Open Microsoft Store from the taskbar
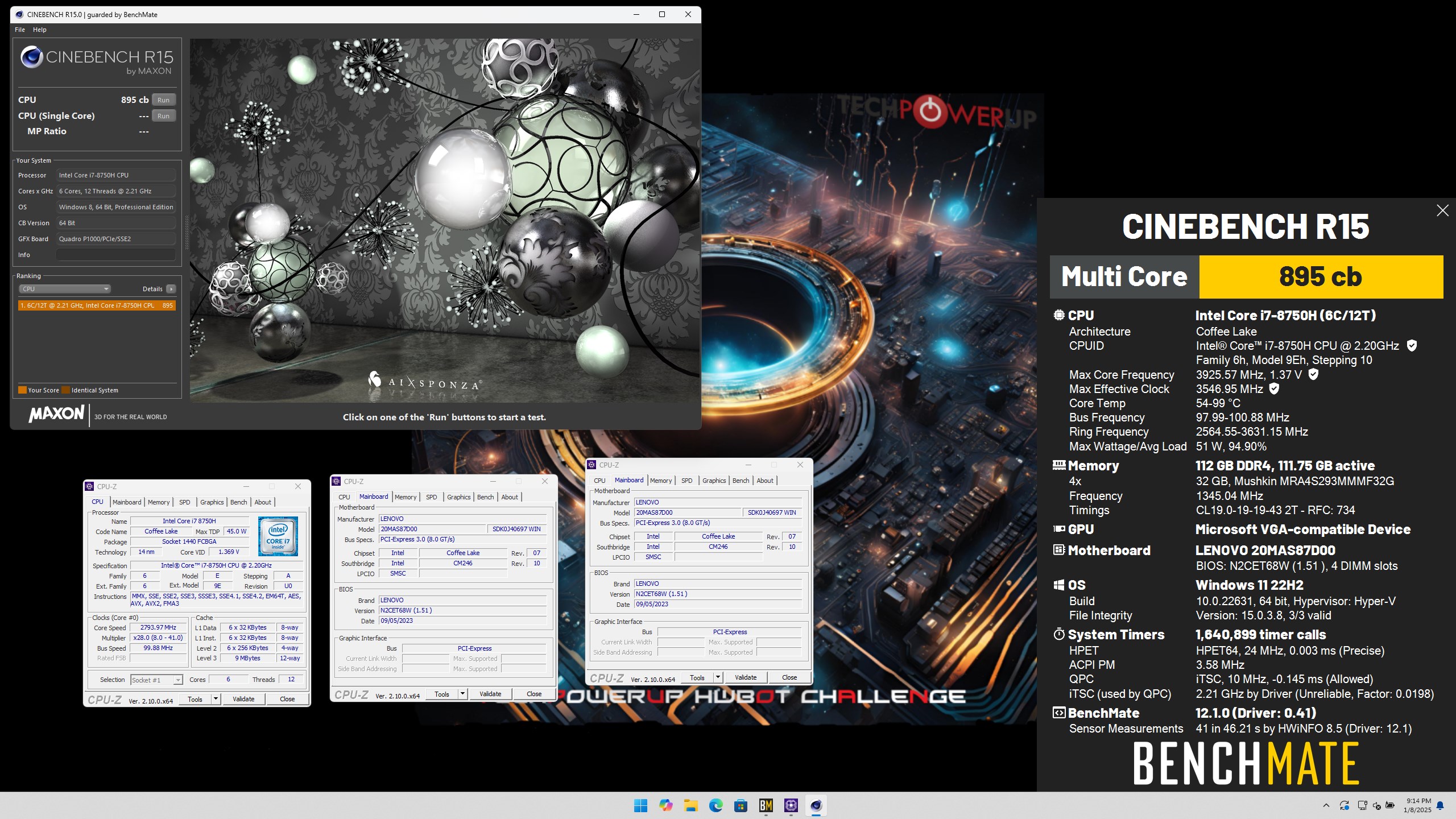The width and height of the screenshot is (1456, 819). point(741,805)
